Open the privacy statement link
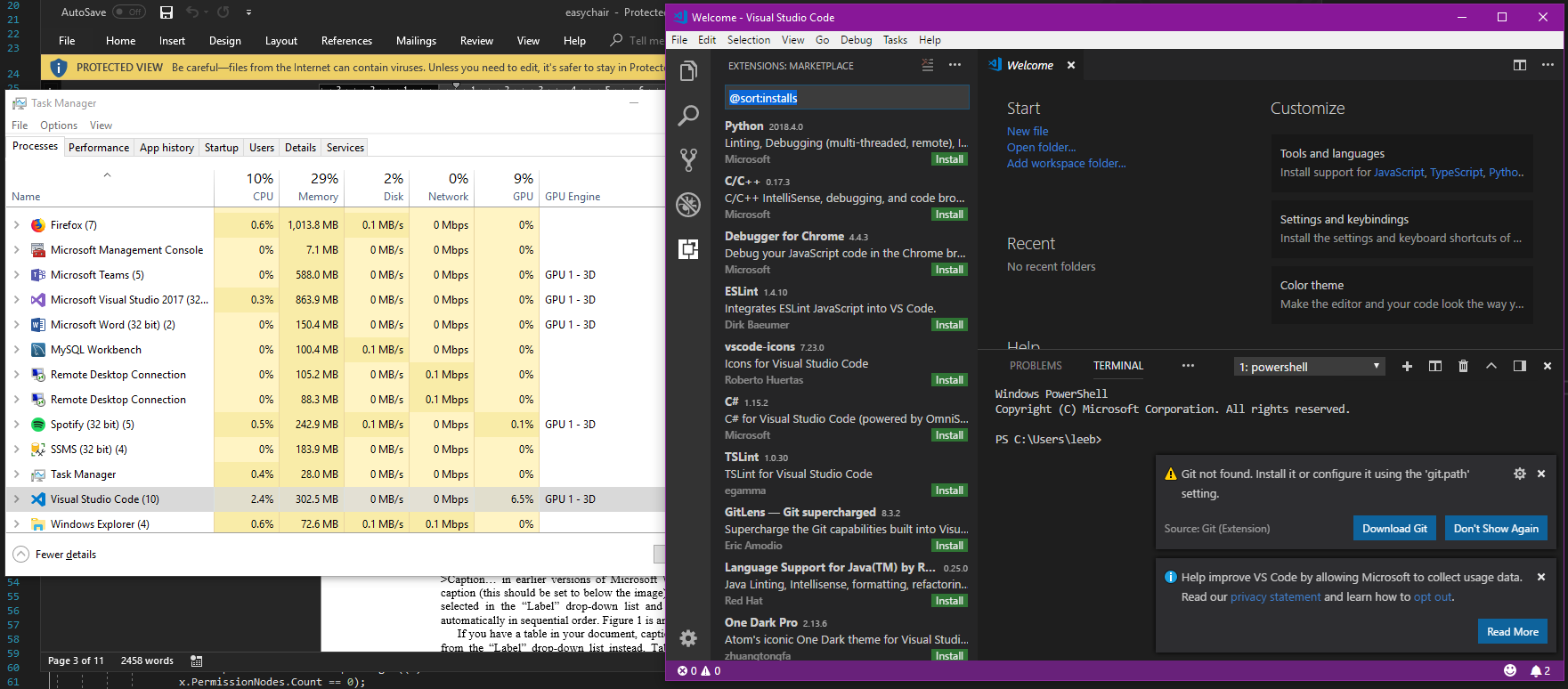Image resolution: width=1568 pixels, height=689 pixels. tap(1276, 597)
